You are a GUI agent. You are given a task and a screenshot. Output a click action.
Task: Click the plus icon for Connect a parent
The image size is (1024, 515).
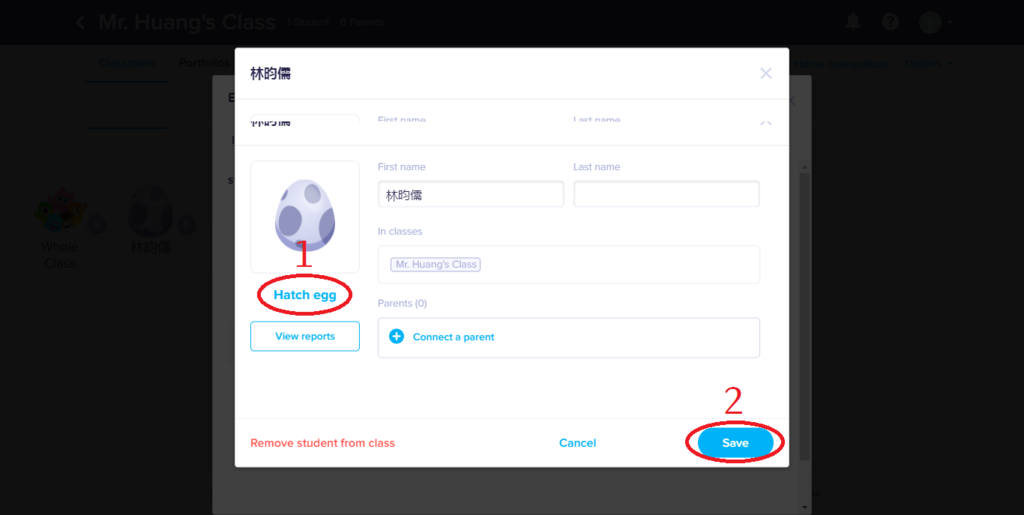(x=396, y=337)
